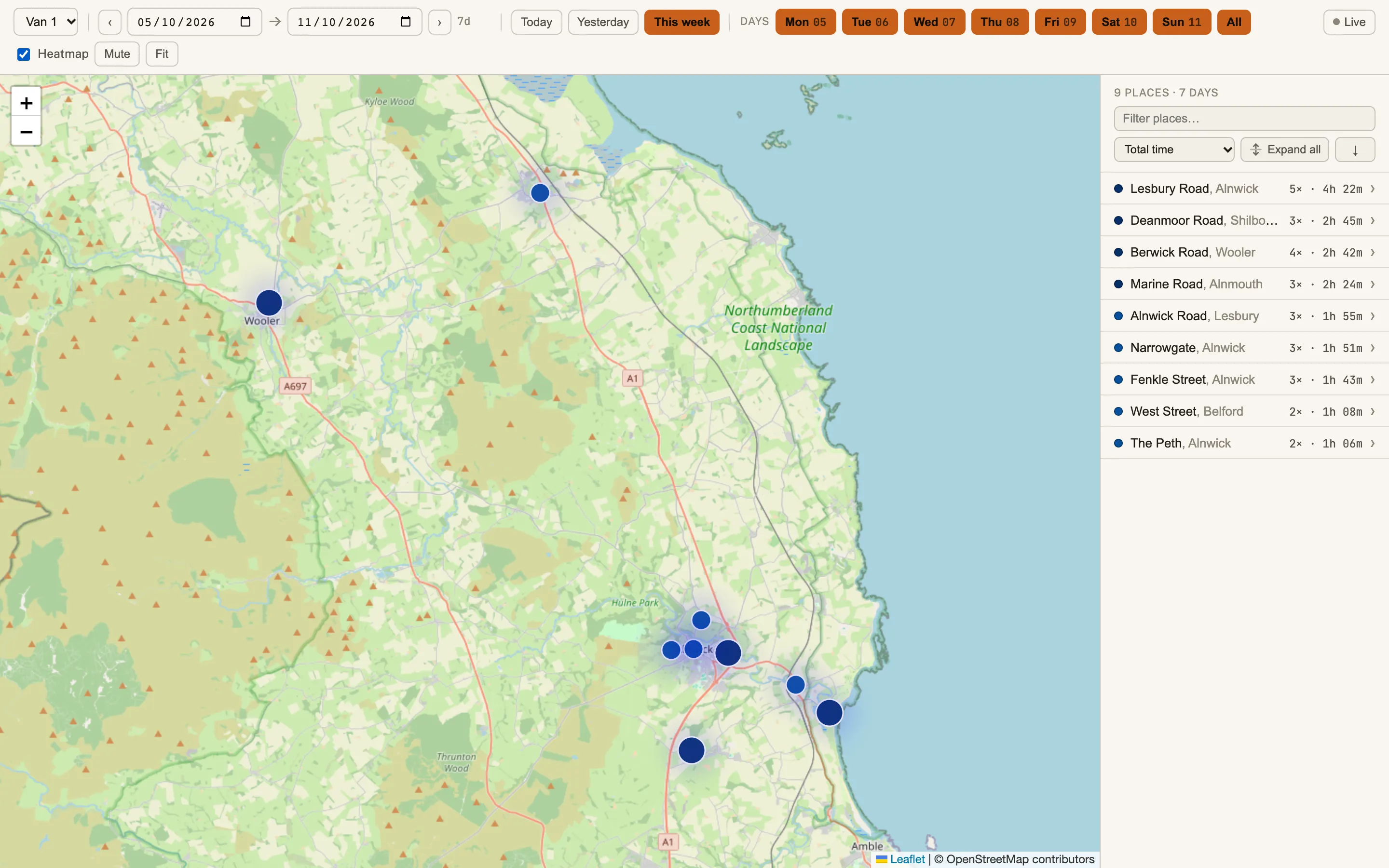Select Berwick Road, Wooler place name
This screenshot has height=868, width=1389.
pos(1193,253)
